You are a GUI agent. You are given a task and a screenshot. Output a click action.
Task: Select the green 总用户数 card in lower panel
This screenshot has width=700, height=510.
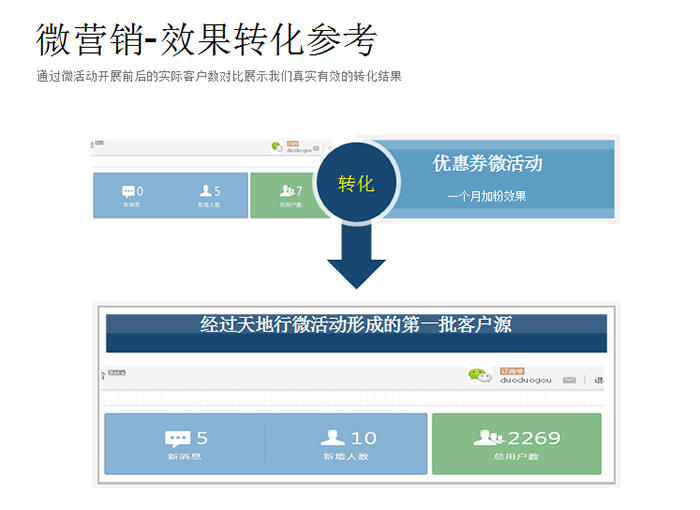(x=516, y=444)
